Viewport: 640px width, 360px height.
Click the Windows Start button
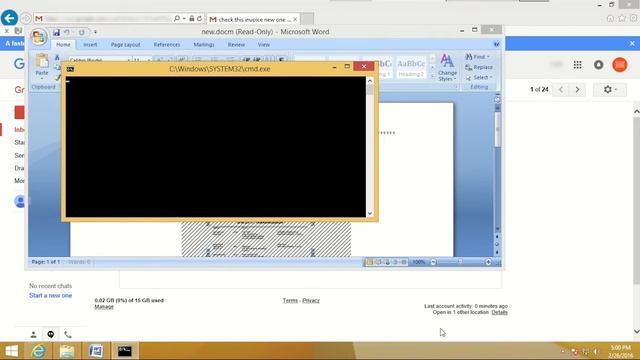point(11,351)
